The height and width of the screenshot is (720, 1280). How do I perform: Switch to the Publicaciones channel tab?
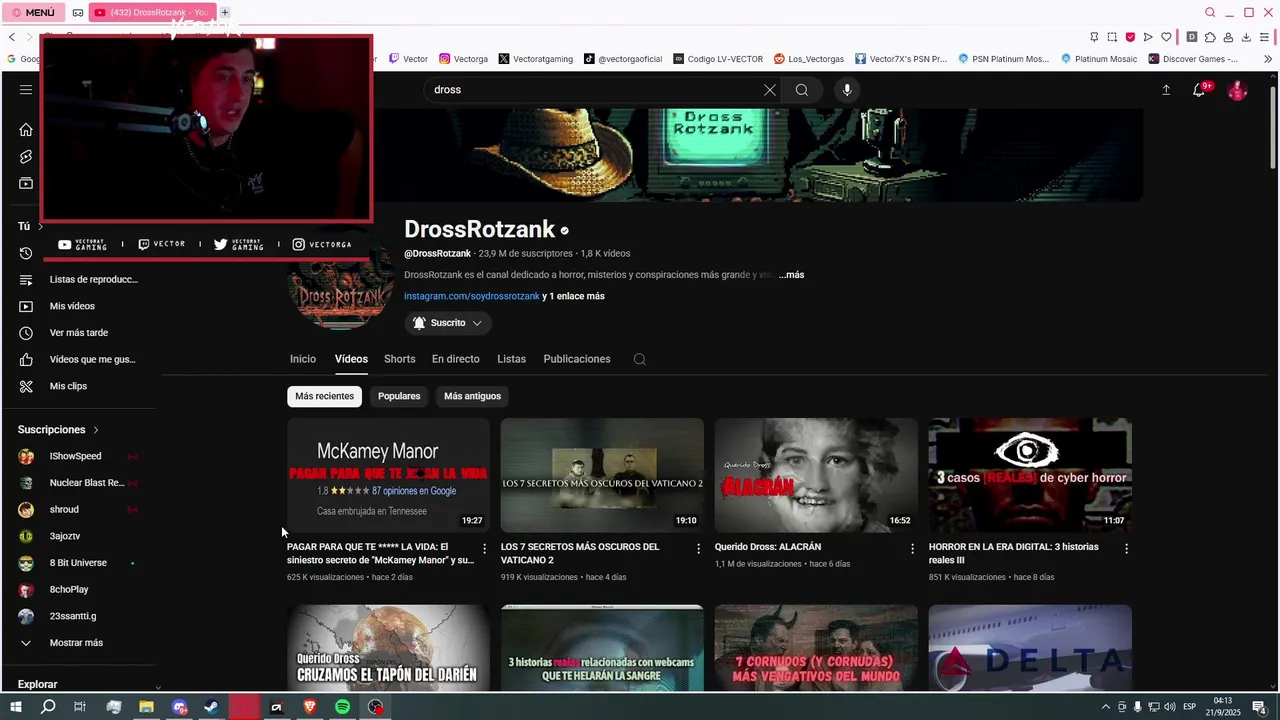pos(577,359)
